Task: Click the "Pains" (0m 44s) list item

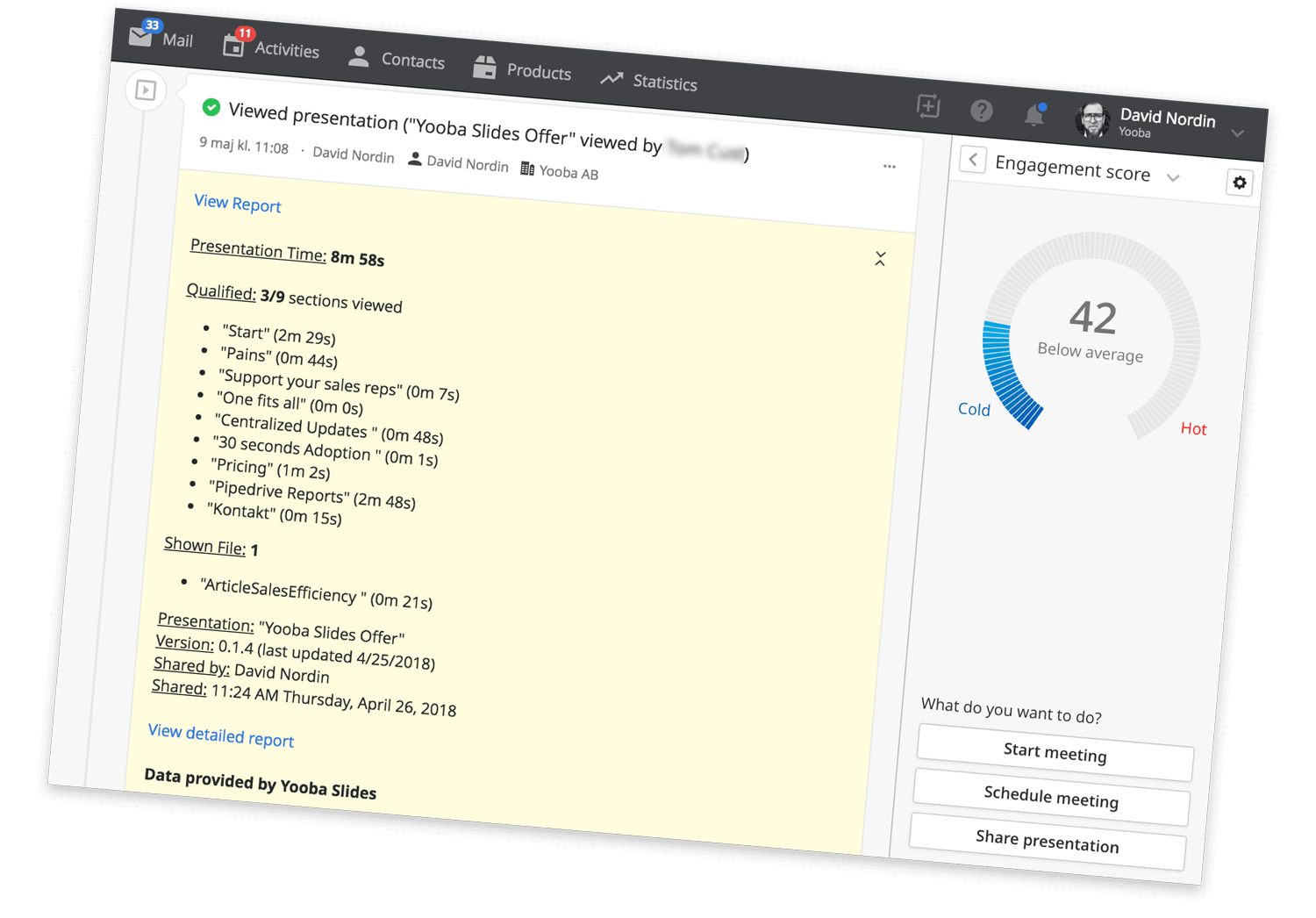Action: click(x=279, y=356)
